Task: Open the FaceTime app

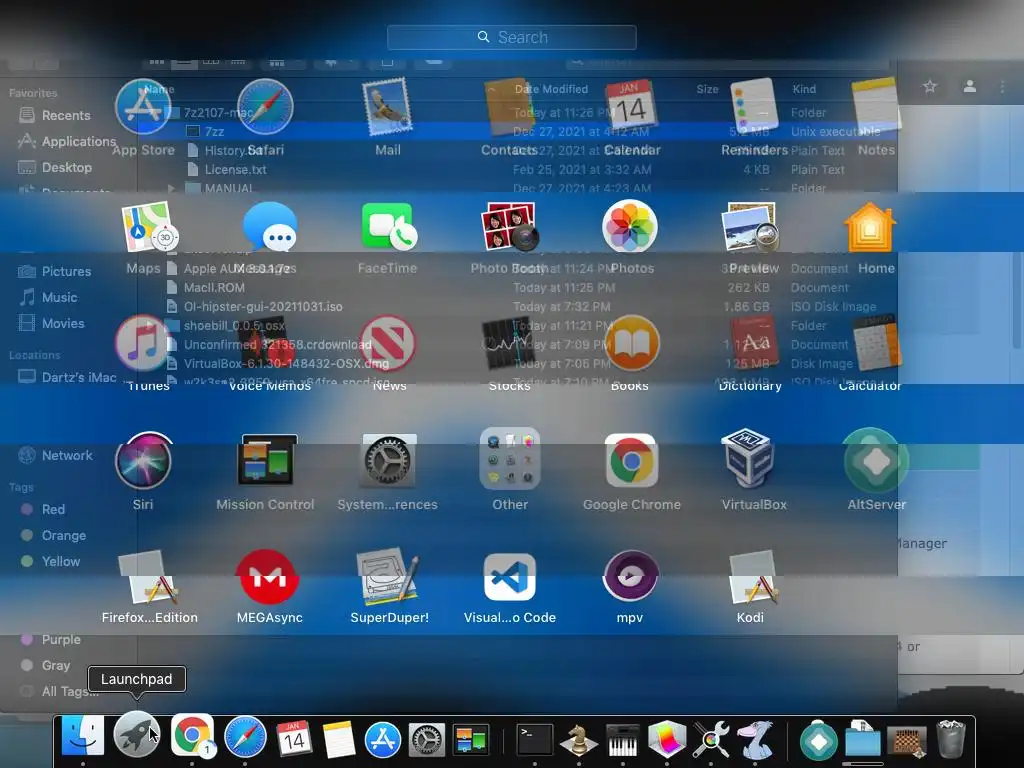Action: point(390,227)
